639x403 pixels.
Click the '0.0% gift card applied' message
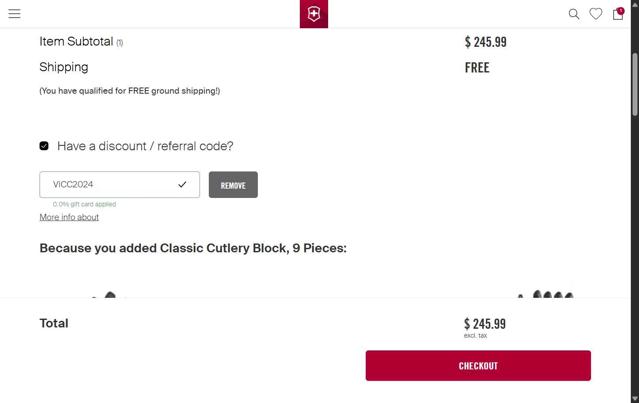pyautogui.click(x=86, y=204)
